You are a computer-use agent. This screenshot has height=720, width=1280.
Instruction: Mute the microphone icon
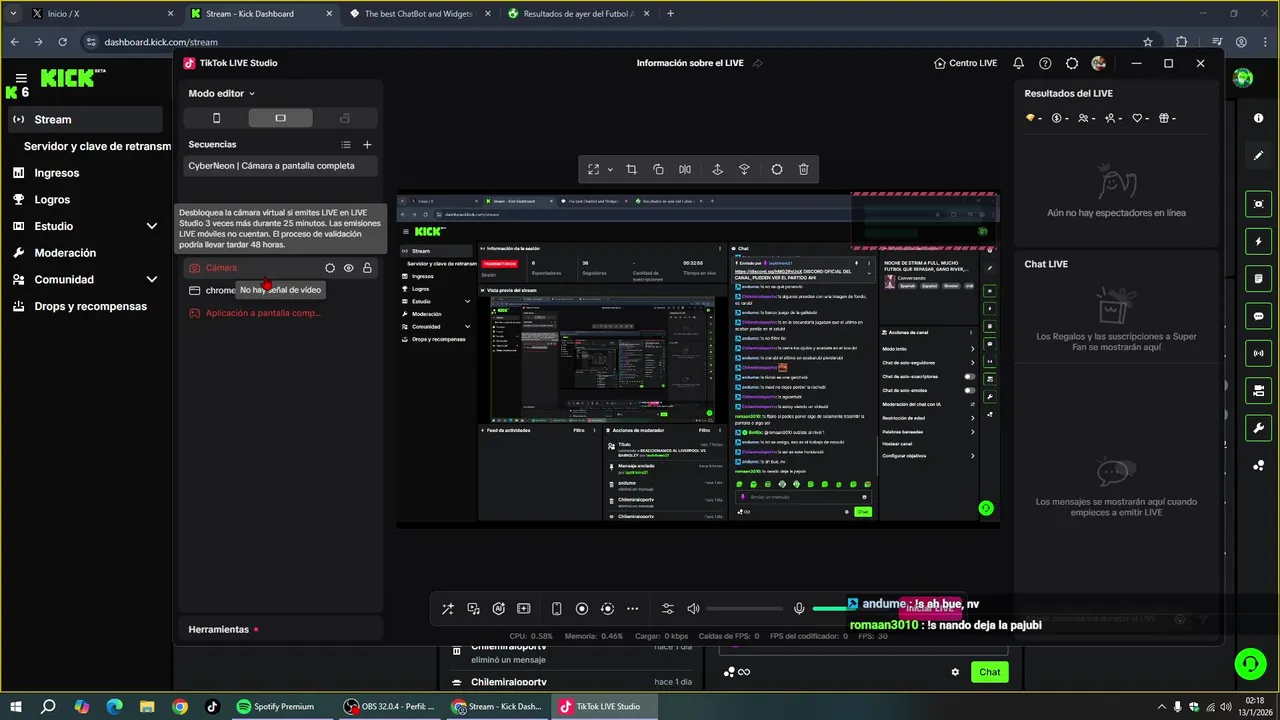click(799, 609)
